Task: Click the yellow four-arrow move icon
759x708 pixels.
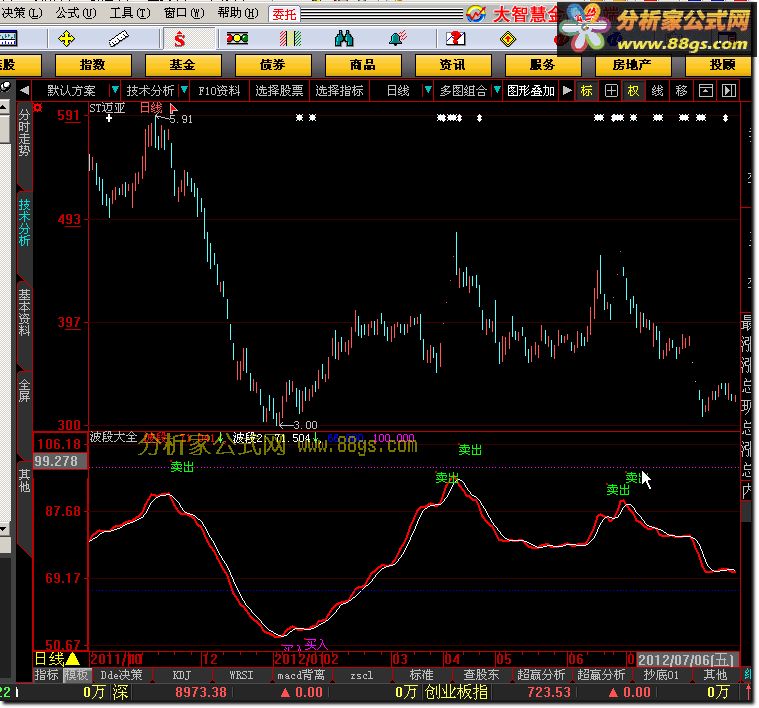Action: click(66, 39)
